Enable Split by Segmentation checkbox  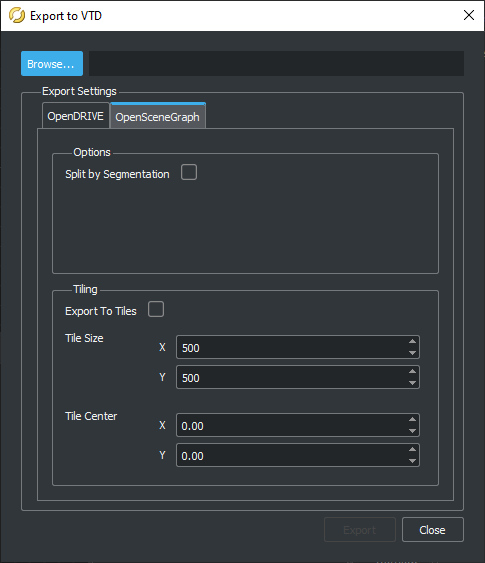(x=189, y=172)
